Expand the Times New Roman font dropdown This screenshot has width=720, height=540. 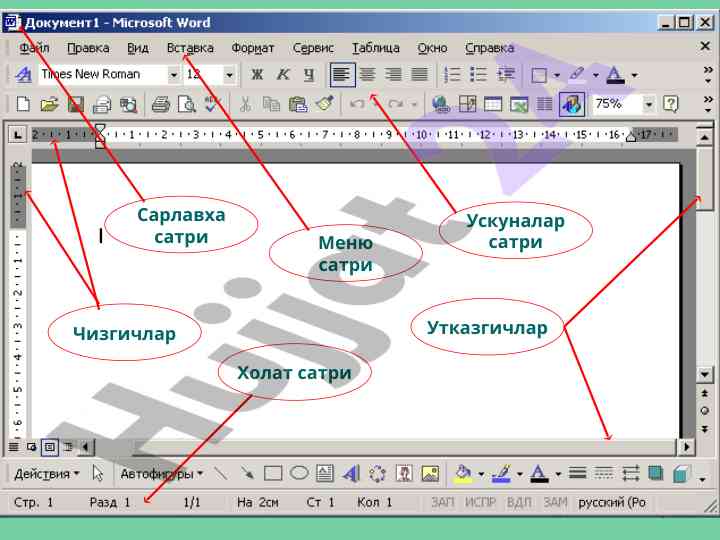(x=174, y=75)
